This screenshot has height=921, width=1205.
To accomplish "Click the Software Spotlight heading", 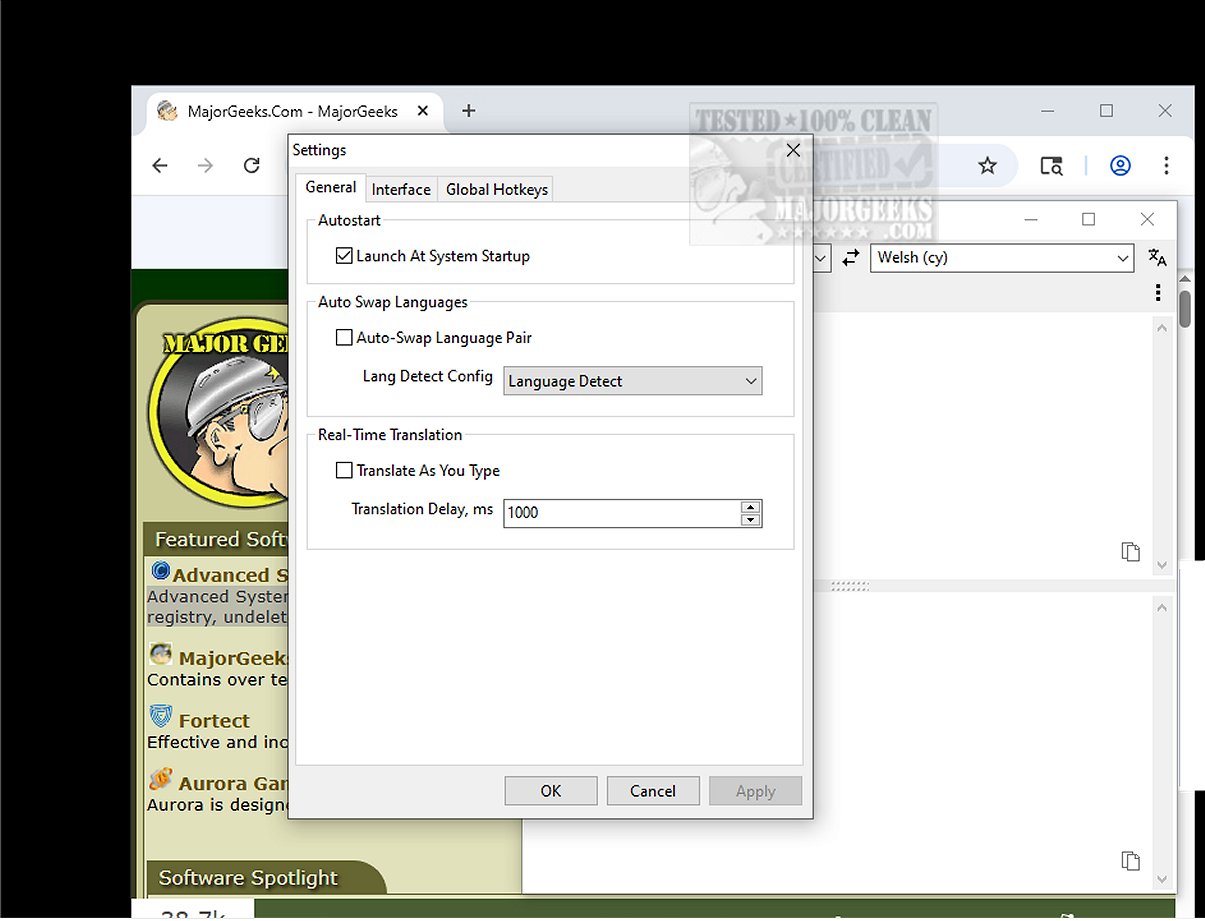I will 248,878.
